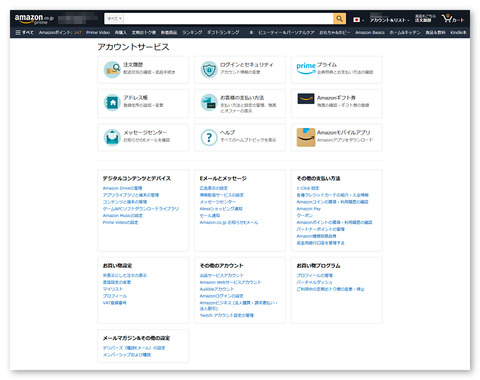Open the VAT登録番号 link

coord(114,303)
